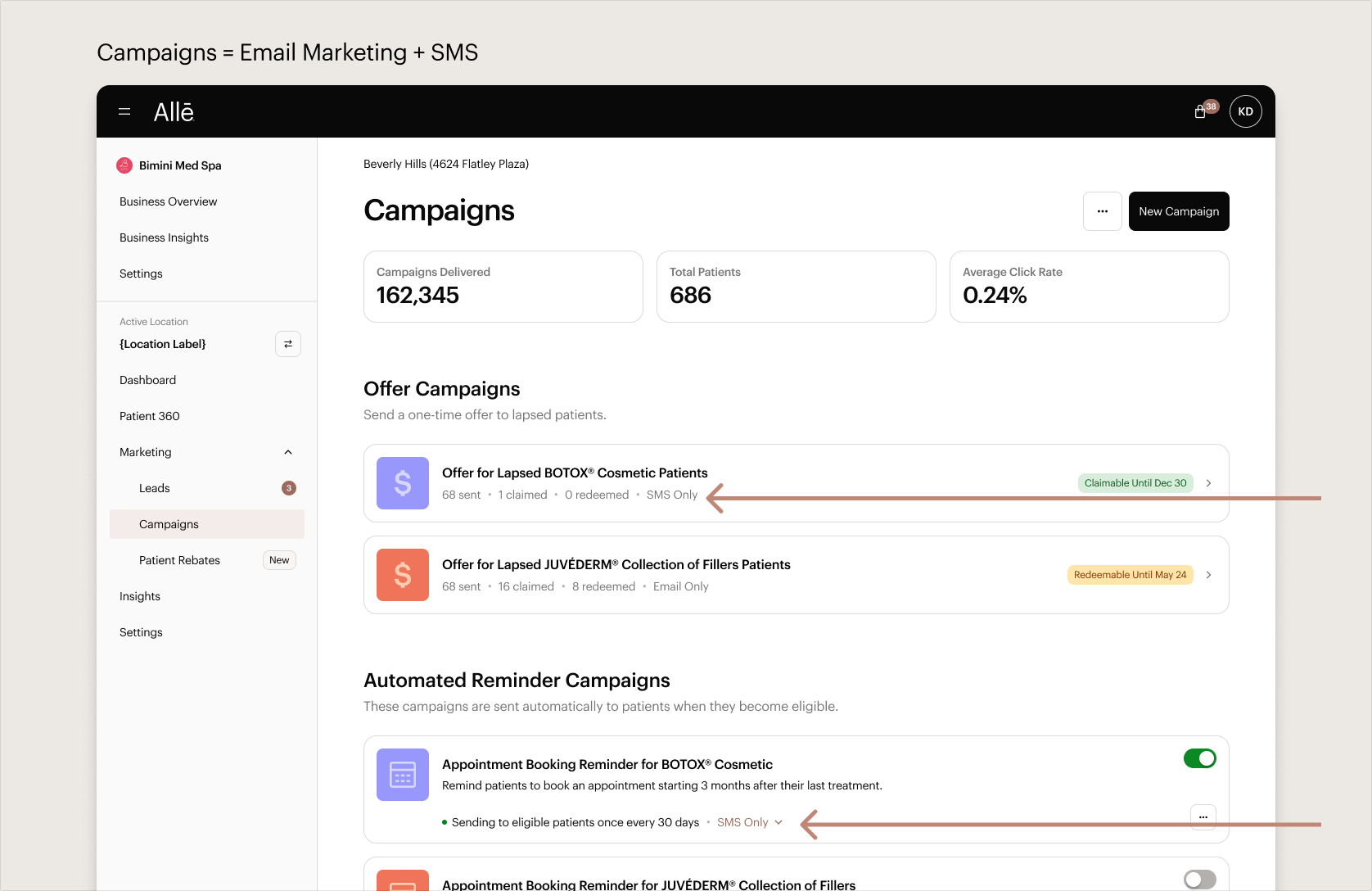Select the dollar icon for the BOTOX offer

402,483
